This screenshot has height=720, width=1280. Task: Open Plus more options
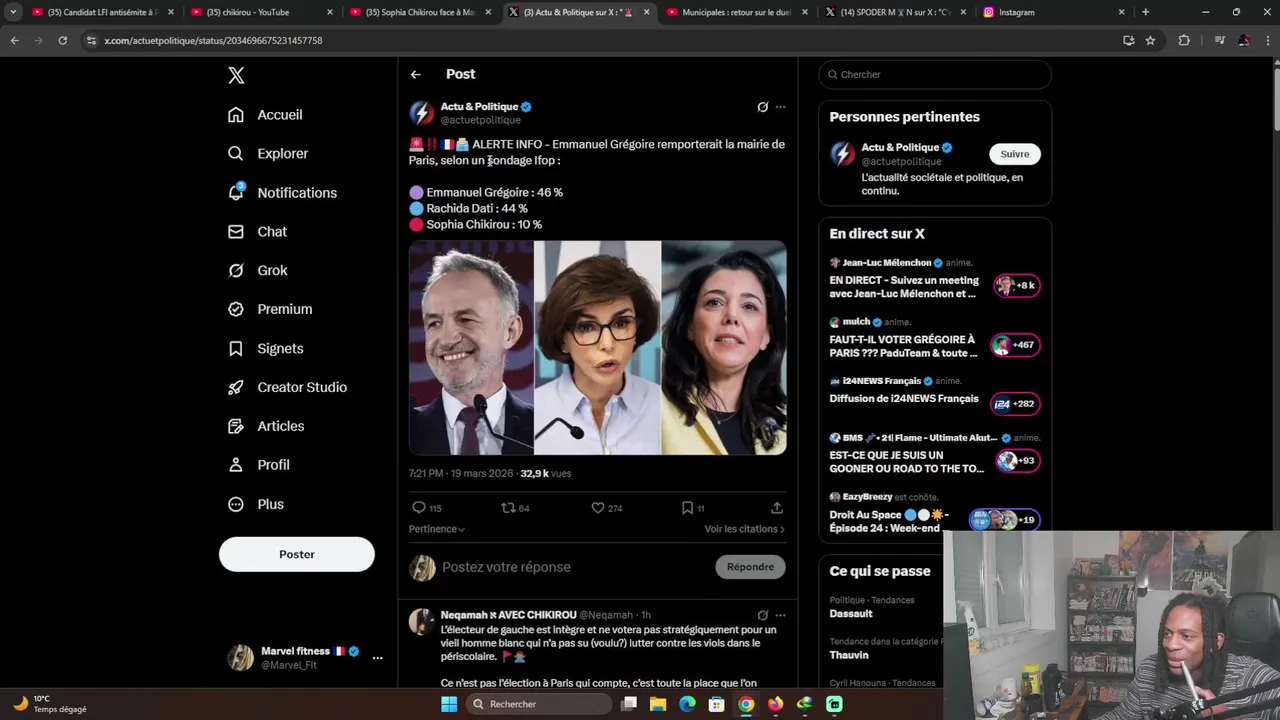pos(256,505)
